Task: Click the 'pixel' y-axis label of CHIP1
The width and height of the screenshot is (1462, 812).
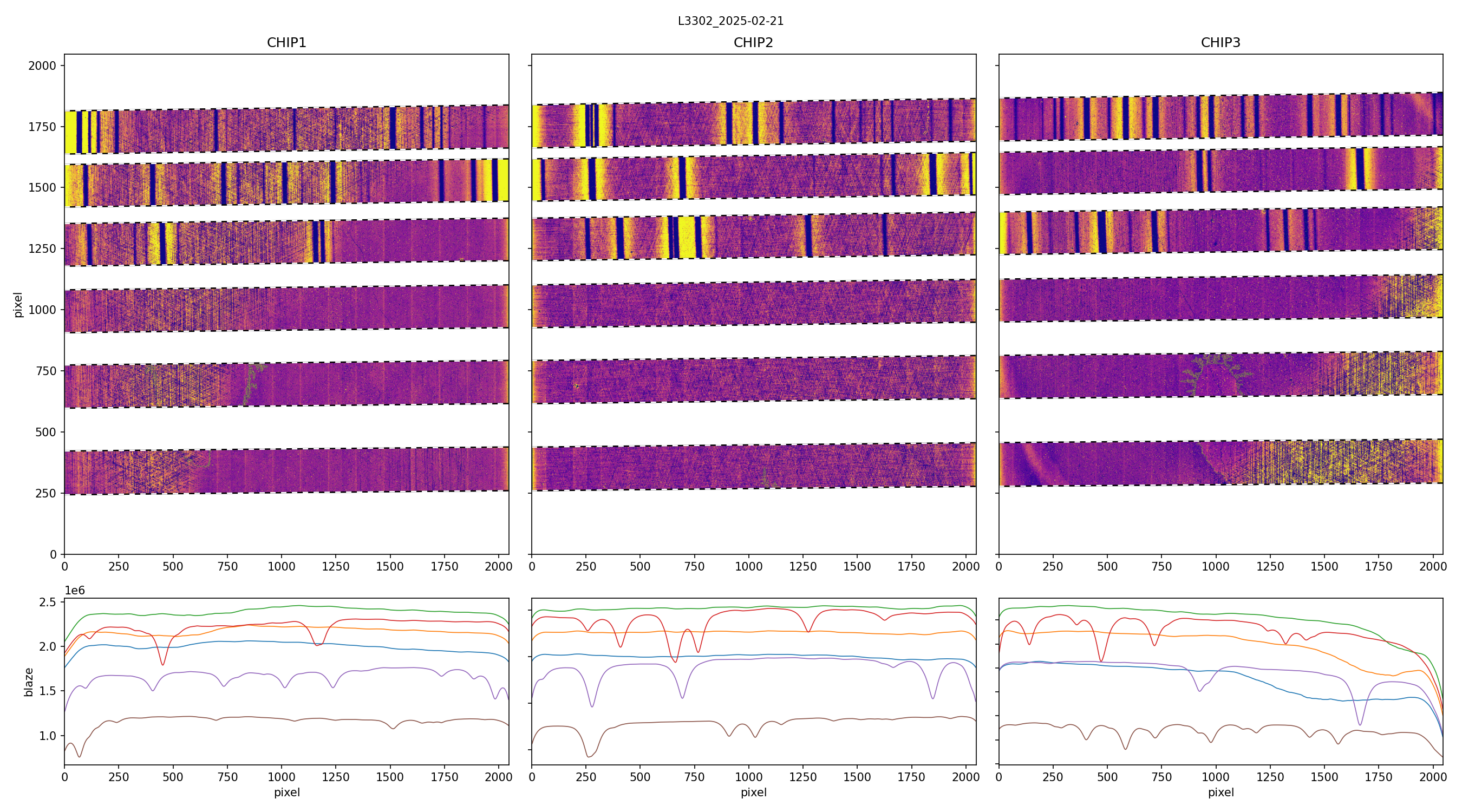Action: click(18, 305)
